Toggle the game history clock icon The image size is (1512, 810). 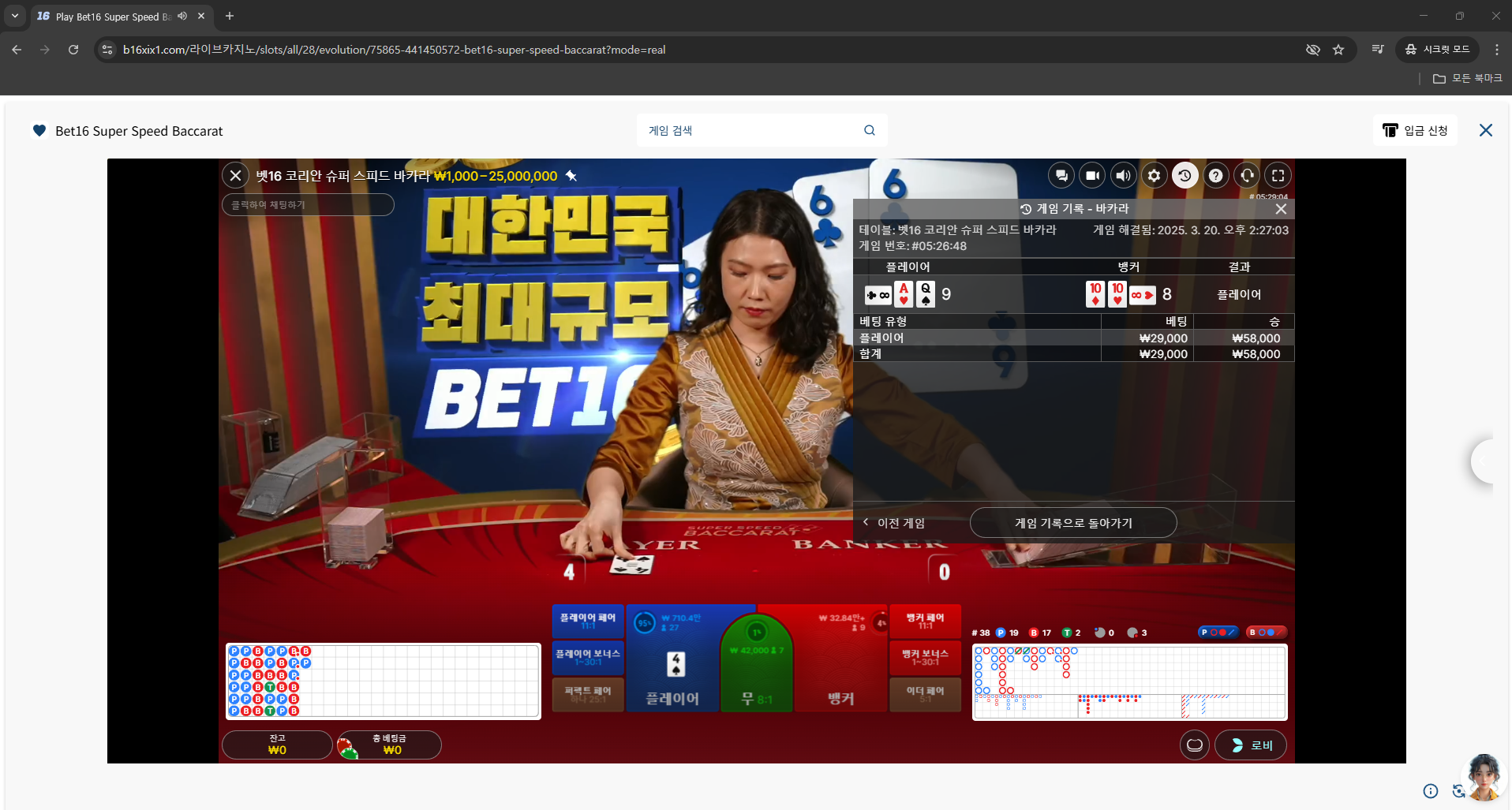(x=1185, y=176)
